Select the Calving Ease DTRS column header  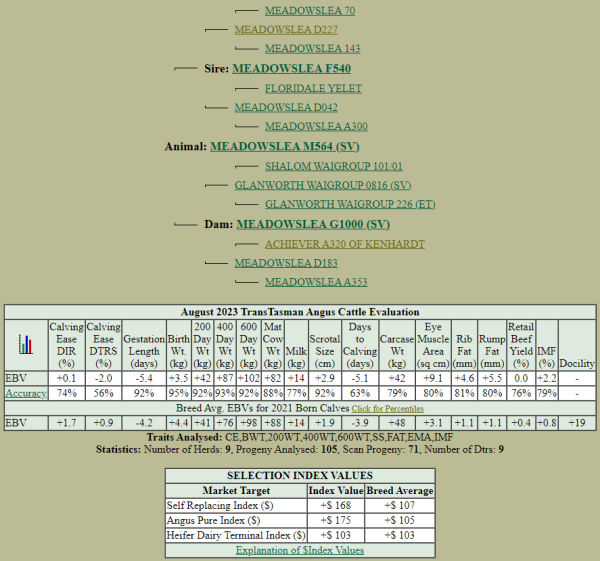pos(103,345)
